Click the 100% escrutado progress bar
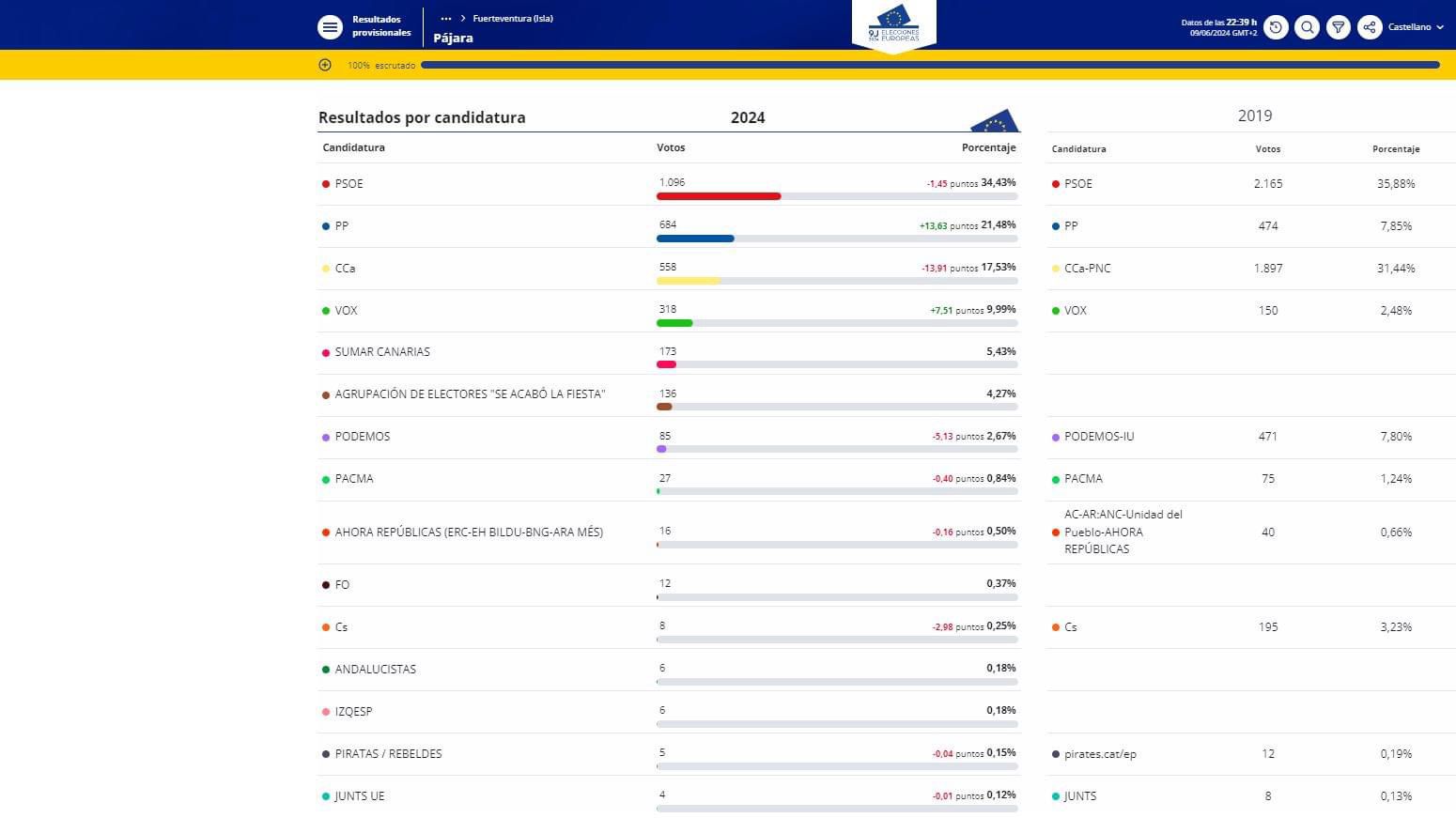Image resolution: width=1456 pixels, height=818 pixels. pyautogui.click(x=930, y=65)
